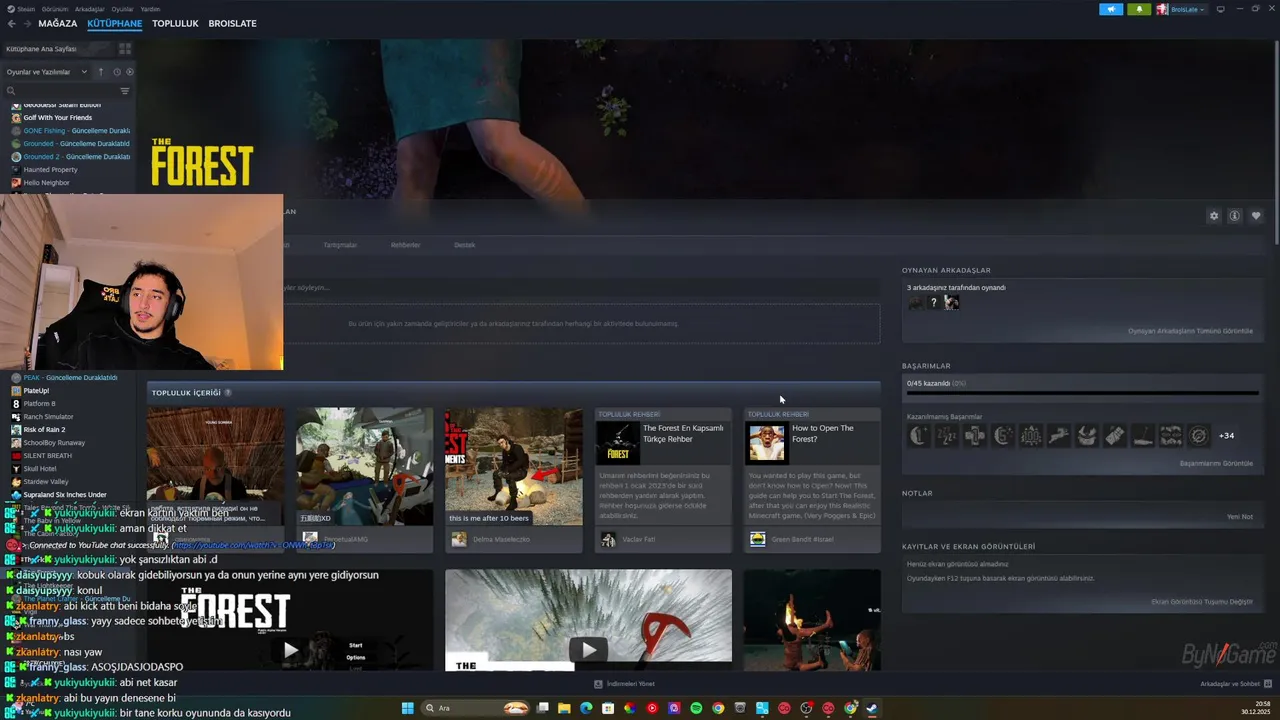Open MAĞAZA tab
Screen dimensions: 1280x720
(57, 23)
